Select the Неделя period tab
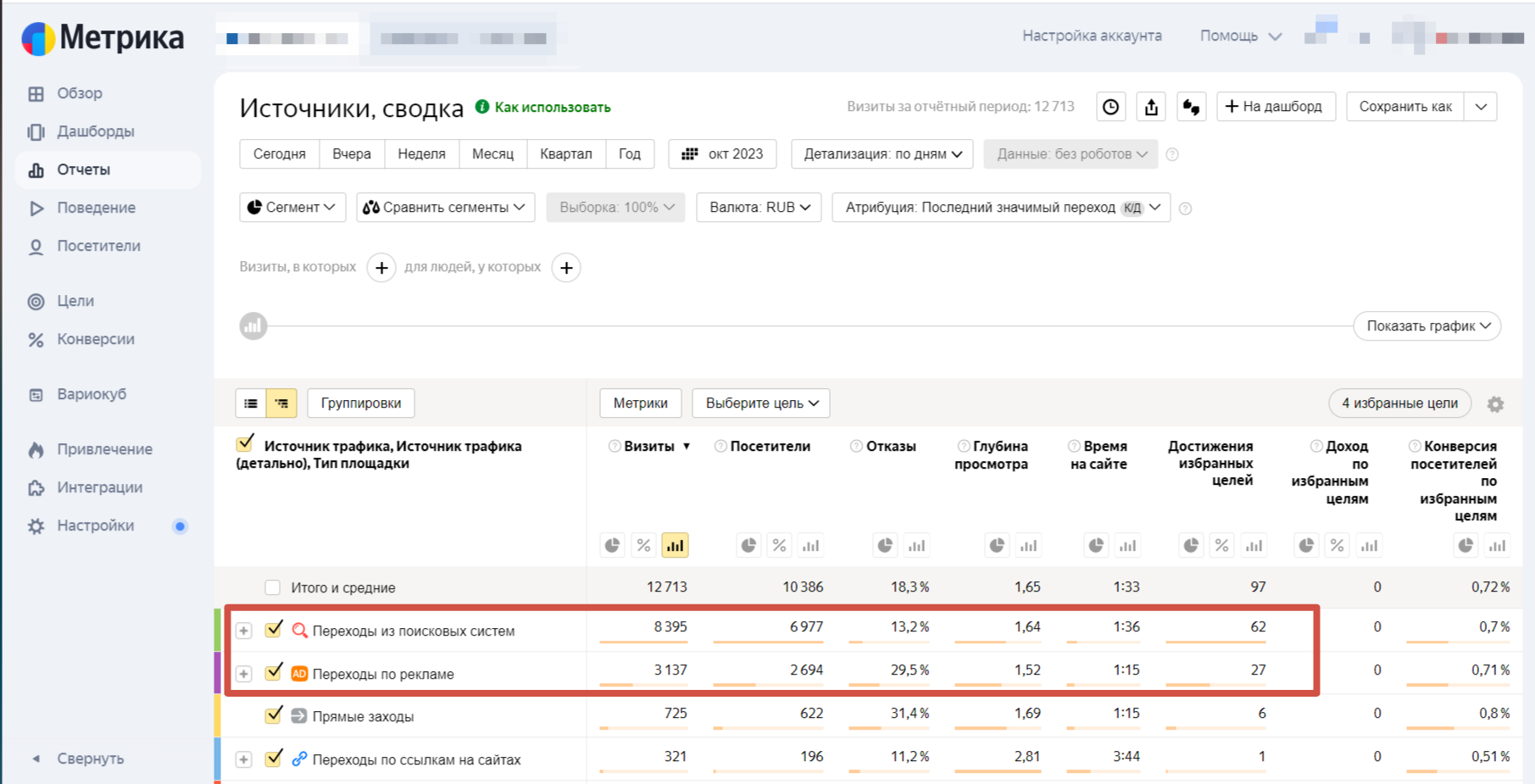The image size is (1535, 784). point(421,154)
